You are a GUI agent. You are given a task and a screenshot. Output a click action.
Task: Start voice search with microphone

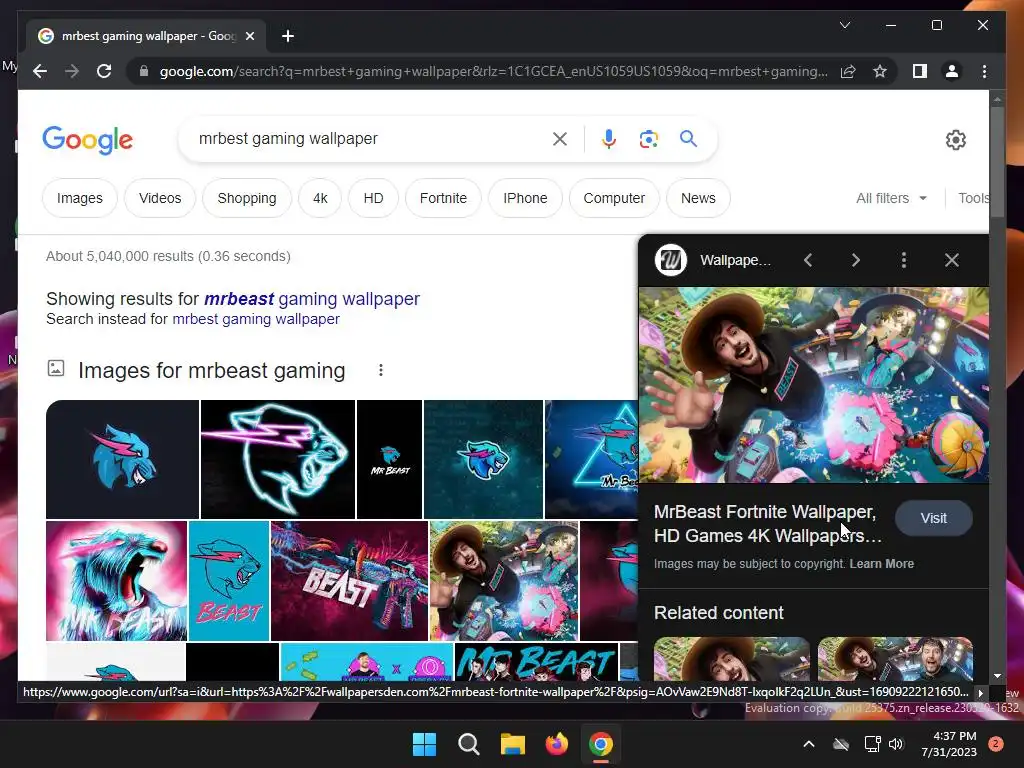[x=609, y=138]
